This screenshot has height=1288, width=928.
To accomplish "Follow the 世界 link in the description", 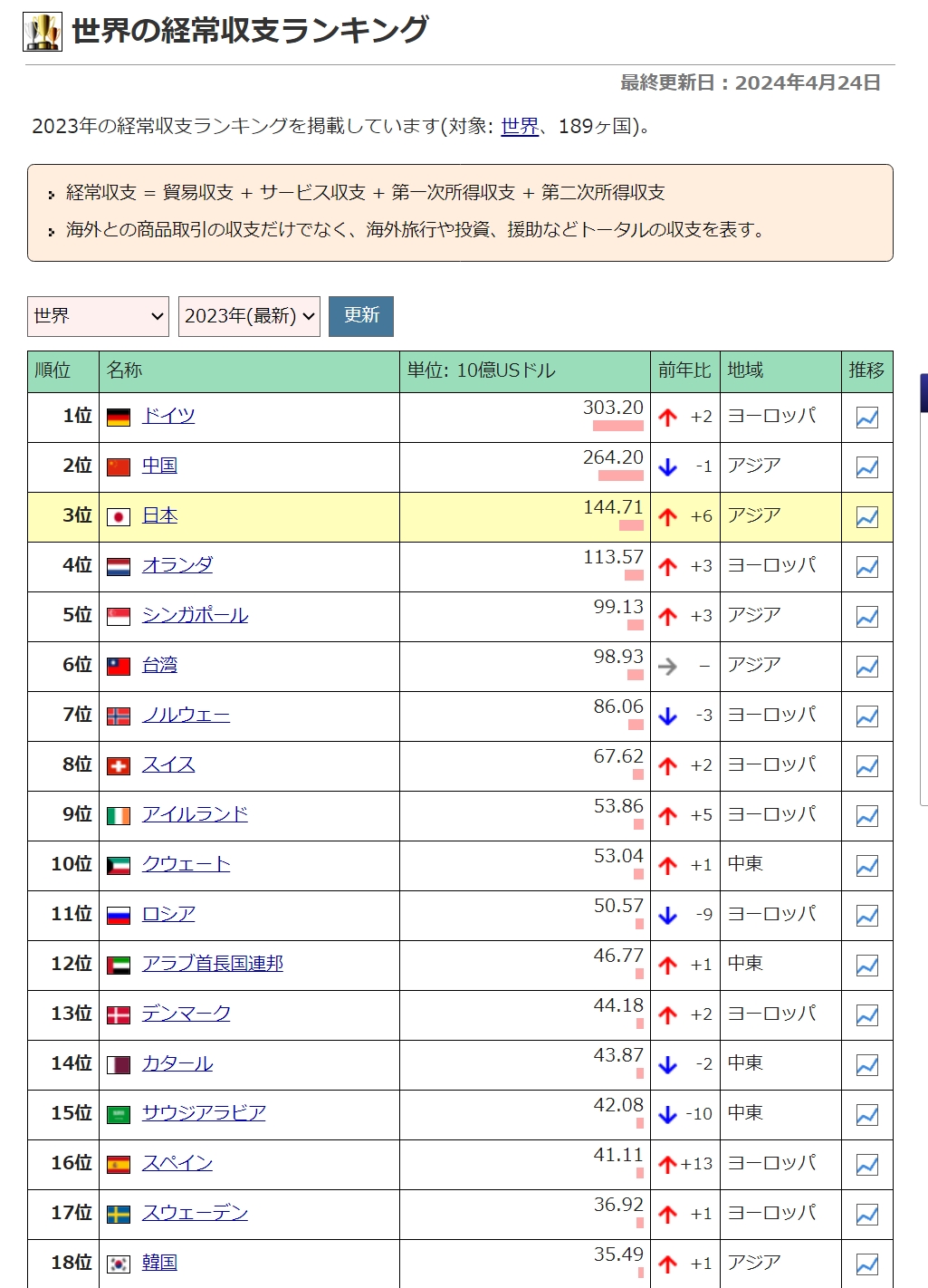I will click(520, 127).
